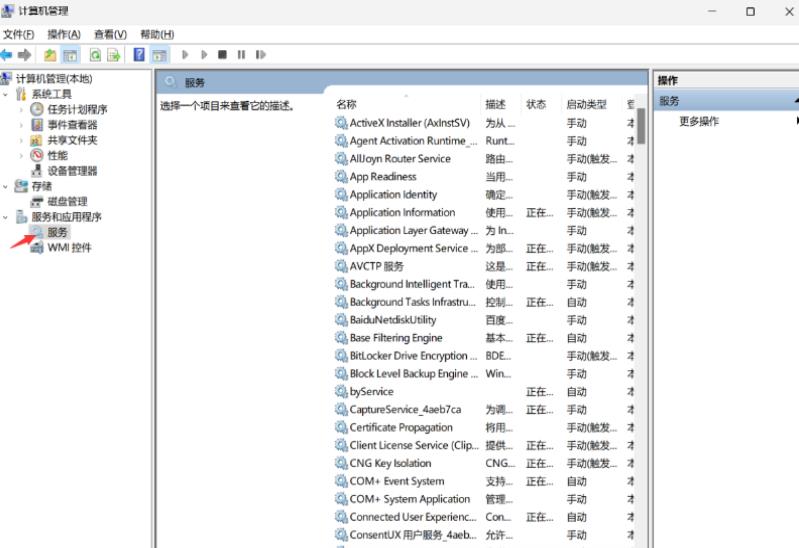Open the 操作(A) menu

click(64, 34)
